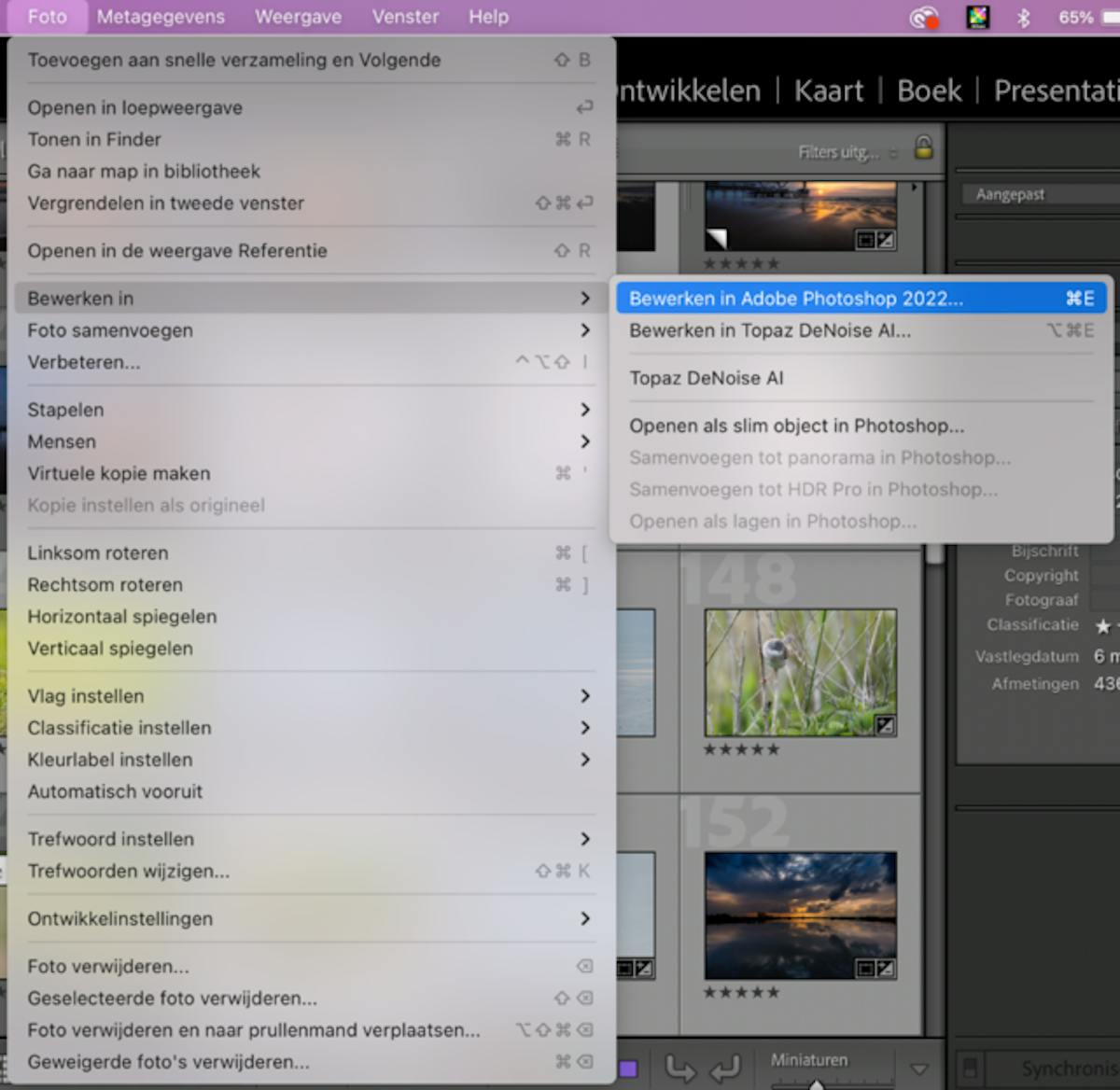Image resolution: width=1120 pixels, height=1090 pixels.
Task: Set star rating under stormy sunset photo
Action: 741,992
